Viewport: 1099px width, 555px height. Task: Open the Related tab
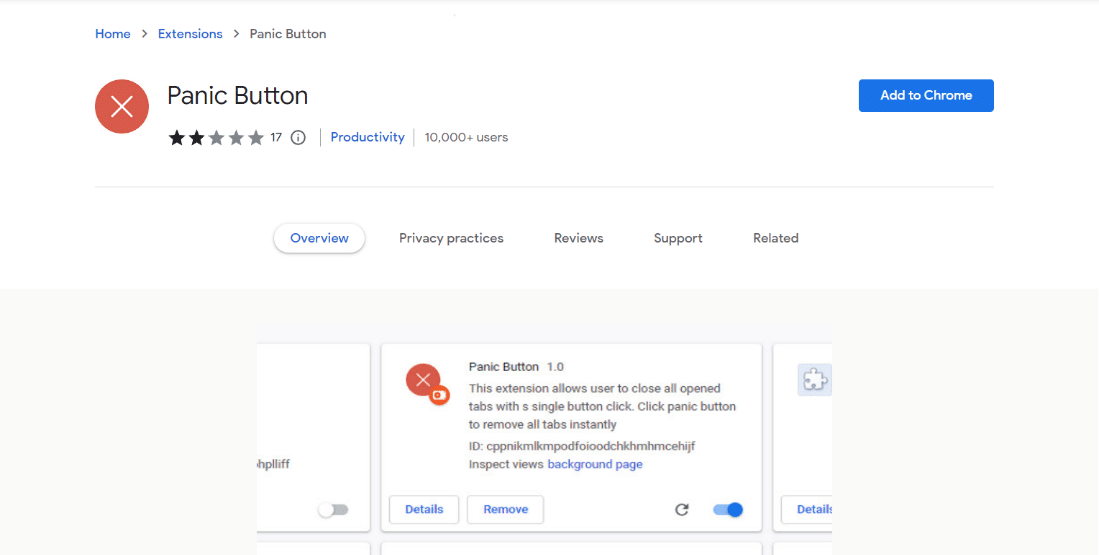[x=776, y=238]
